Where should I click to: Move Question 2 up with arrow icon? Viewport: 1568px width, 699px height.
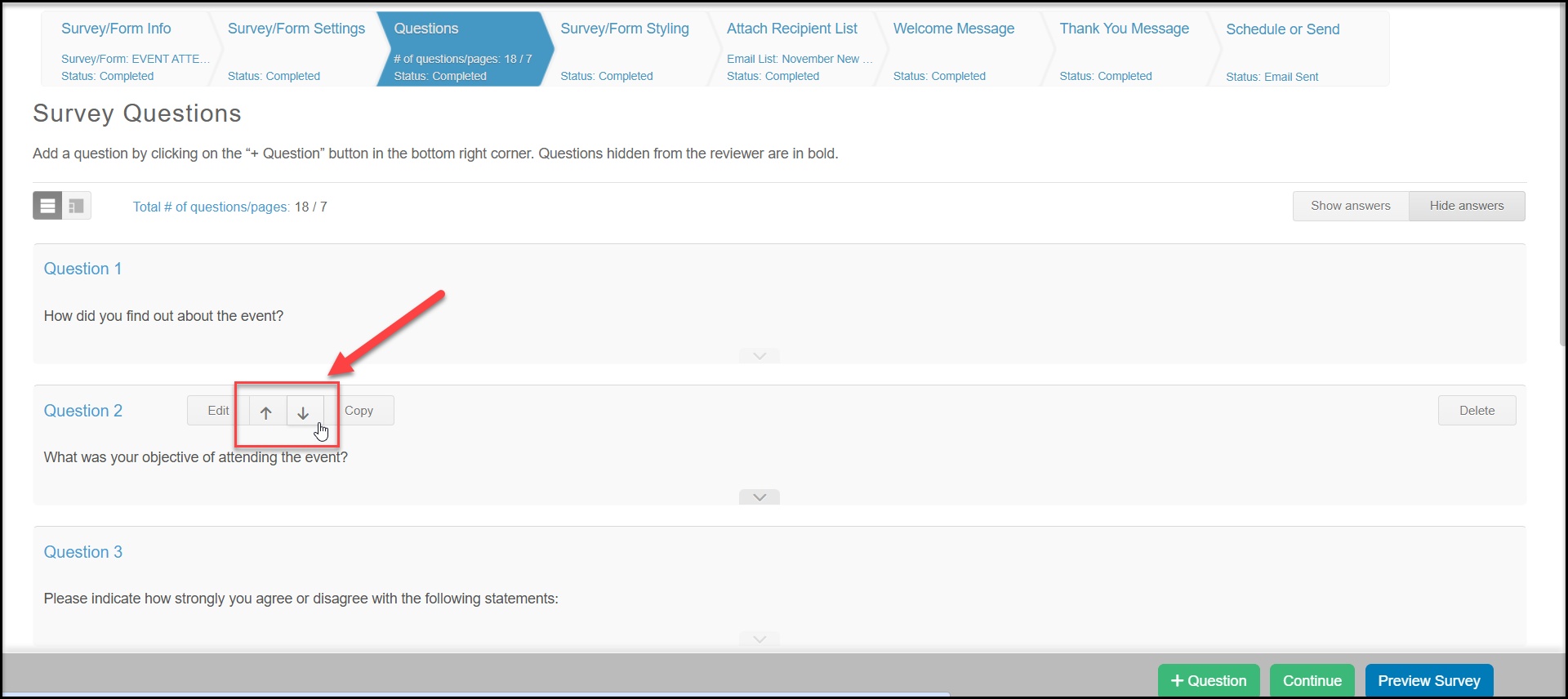266,412
